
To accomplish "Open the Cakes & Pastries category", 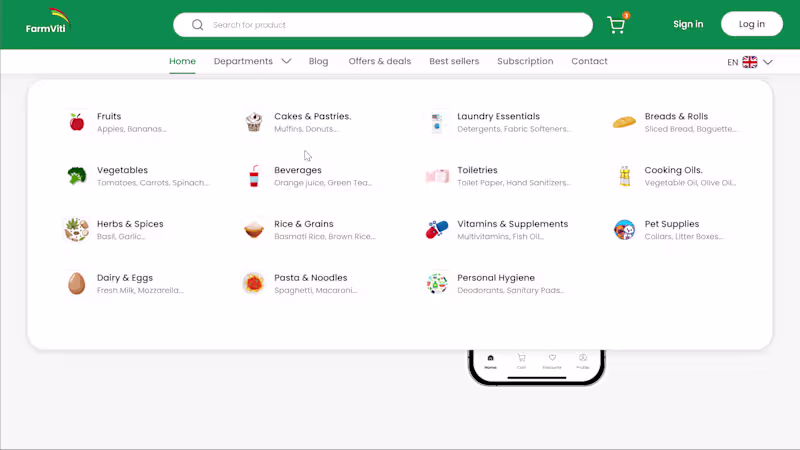I will pyautogui.click(x=312, y=116).
